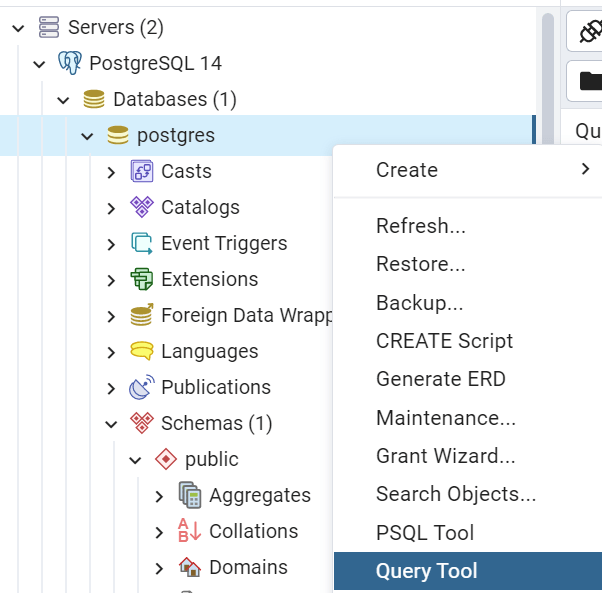
Task: Click the Servers group icon
Action: [x=49, y=27]
